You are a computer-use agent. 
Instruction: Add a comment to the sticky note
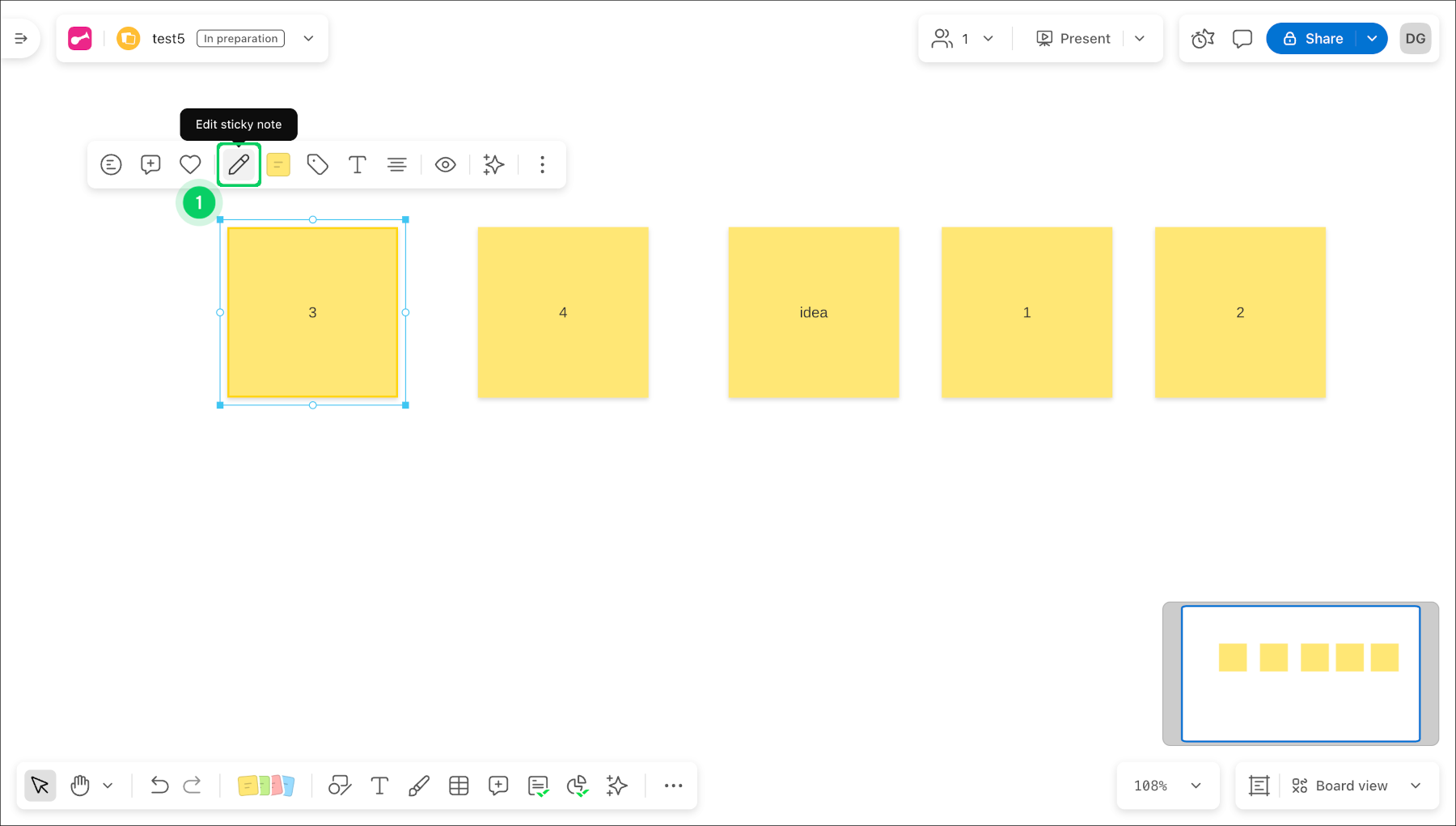150,165
